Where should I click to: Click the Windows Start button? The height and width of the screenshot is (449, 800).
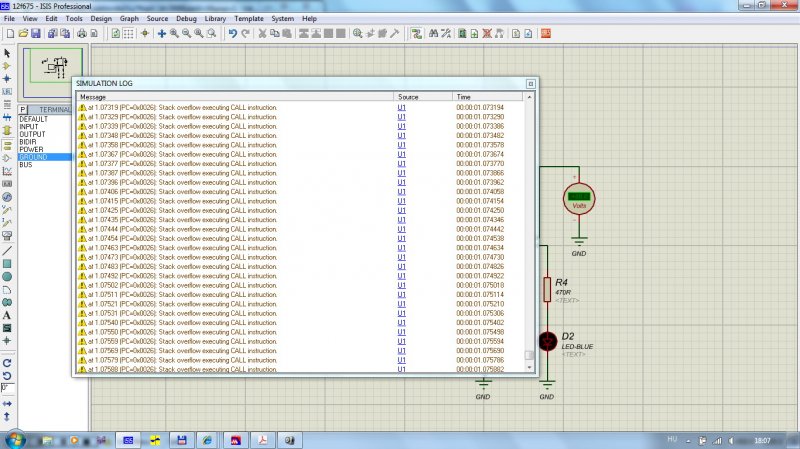point(16,439)
